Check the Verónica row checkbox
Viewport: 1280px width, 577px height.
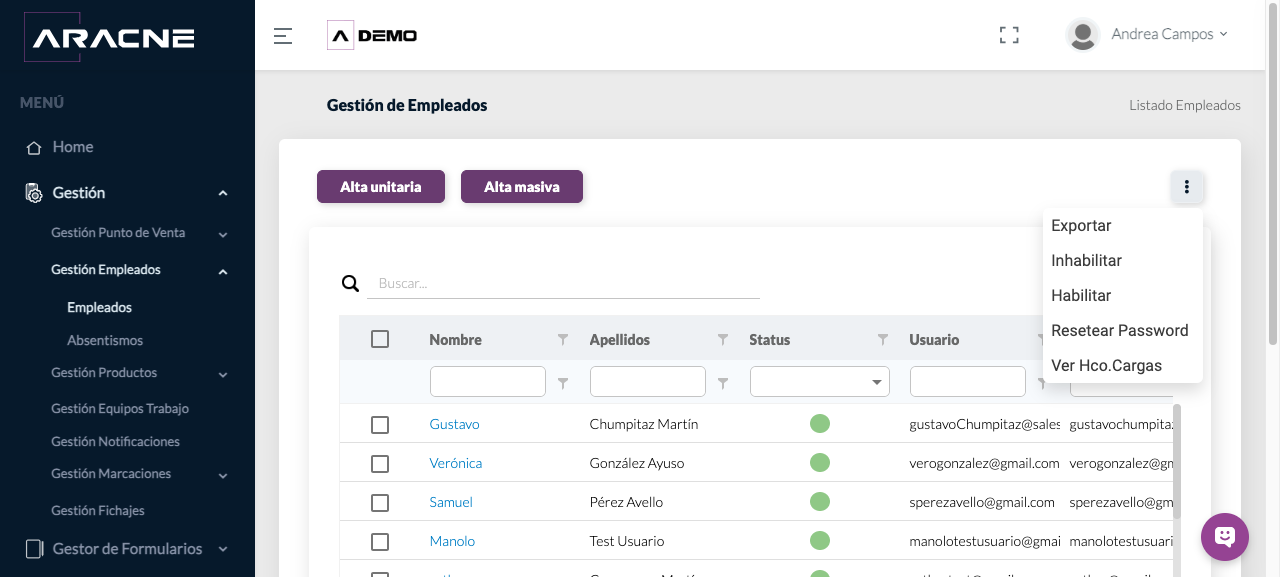coord(380,464)
